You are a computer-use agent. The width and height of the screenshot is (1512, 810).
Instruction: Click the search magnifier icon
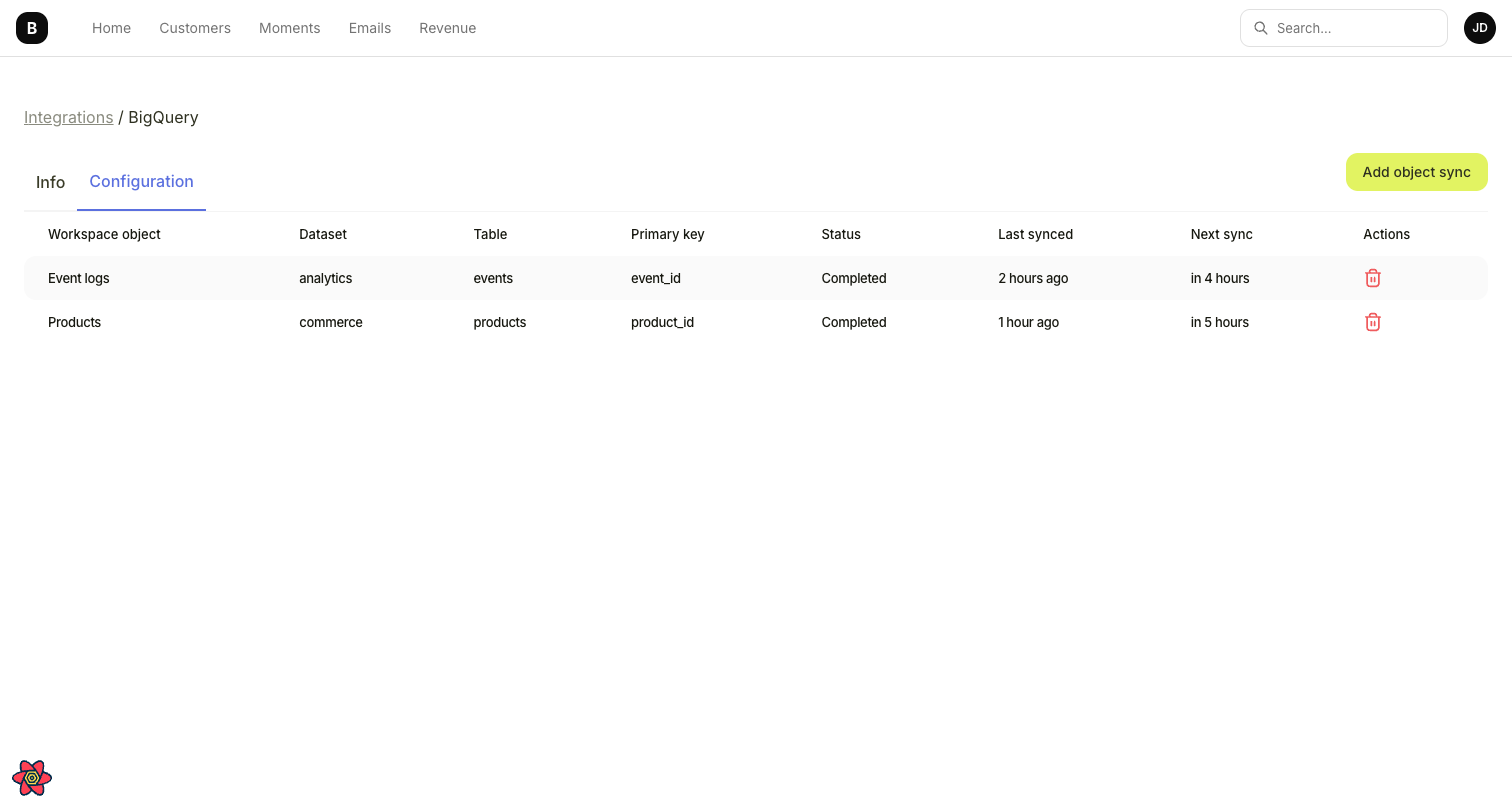[1261, 28]
